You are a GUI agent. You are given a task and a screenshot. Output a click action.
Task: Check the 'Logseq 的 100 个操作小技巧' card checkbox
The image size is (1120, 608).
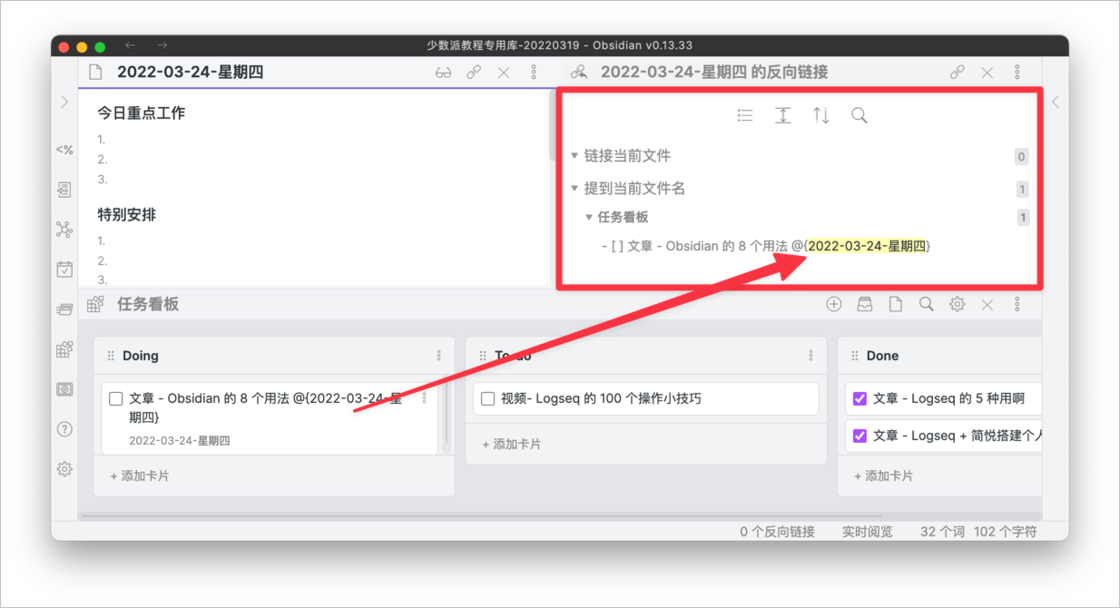pos(488,399)
